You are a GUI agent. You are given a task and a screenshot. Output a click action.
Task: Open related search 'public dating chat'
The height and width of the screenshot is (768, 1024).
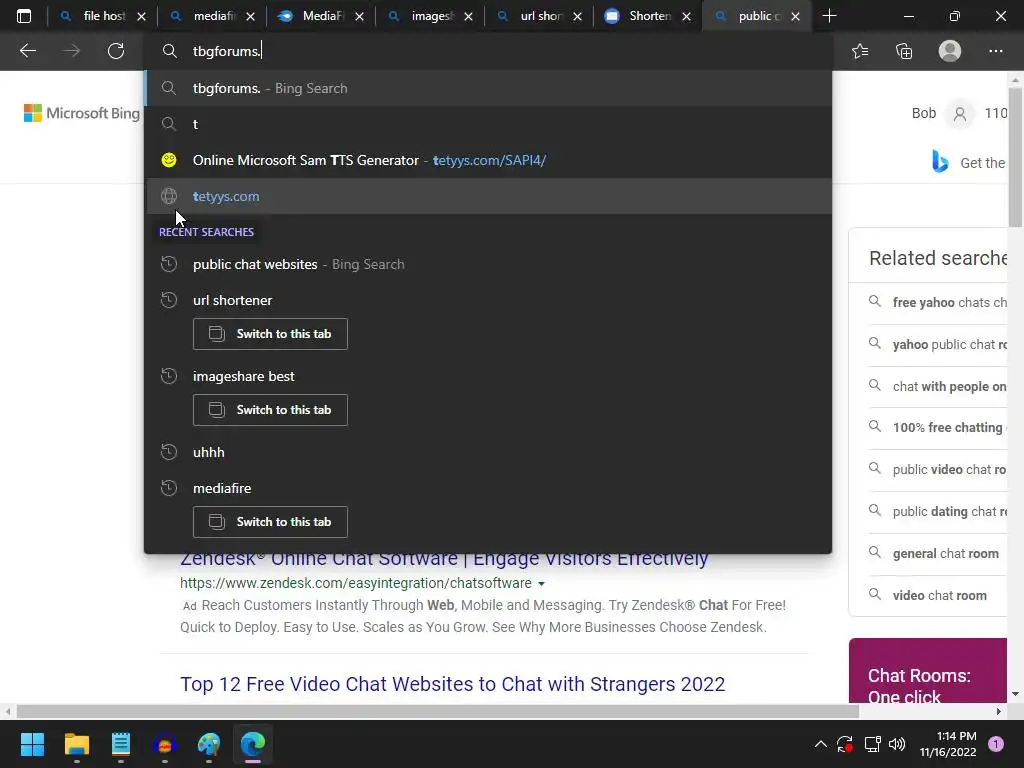click(x=949, y=511)
